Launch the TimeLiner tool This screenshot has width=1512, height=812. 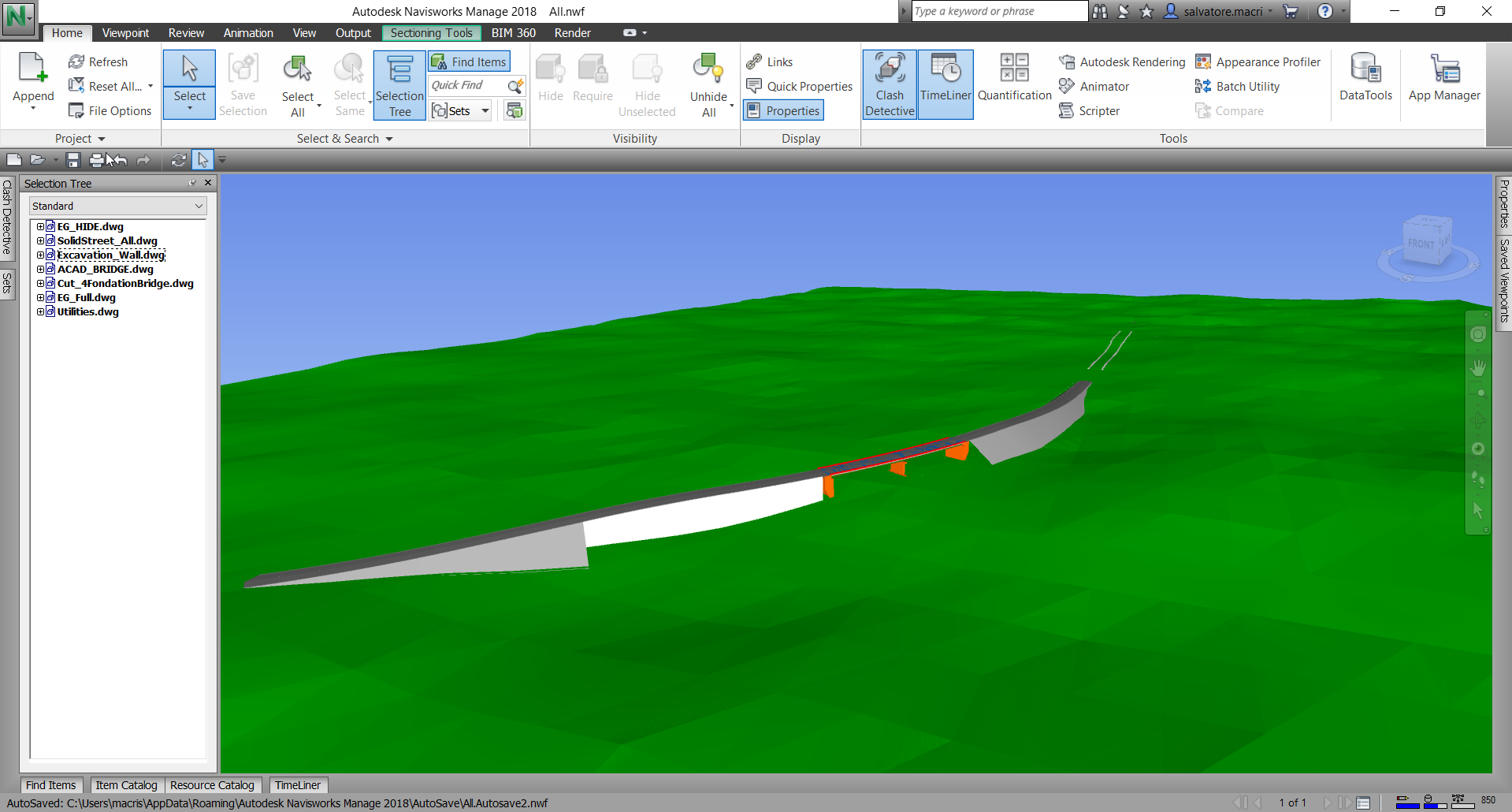click(945, 83)
